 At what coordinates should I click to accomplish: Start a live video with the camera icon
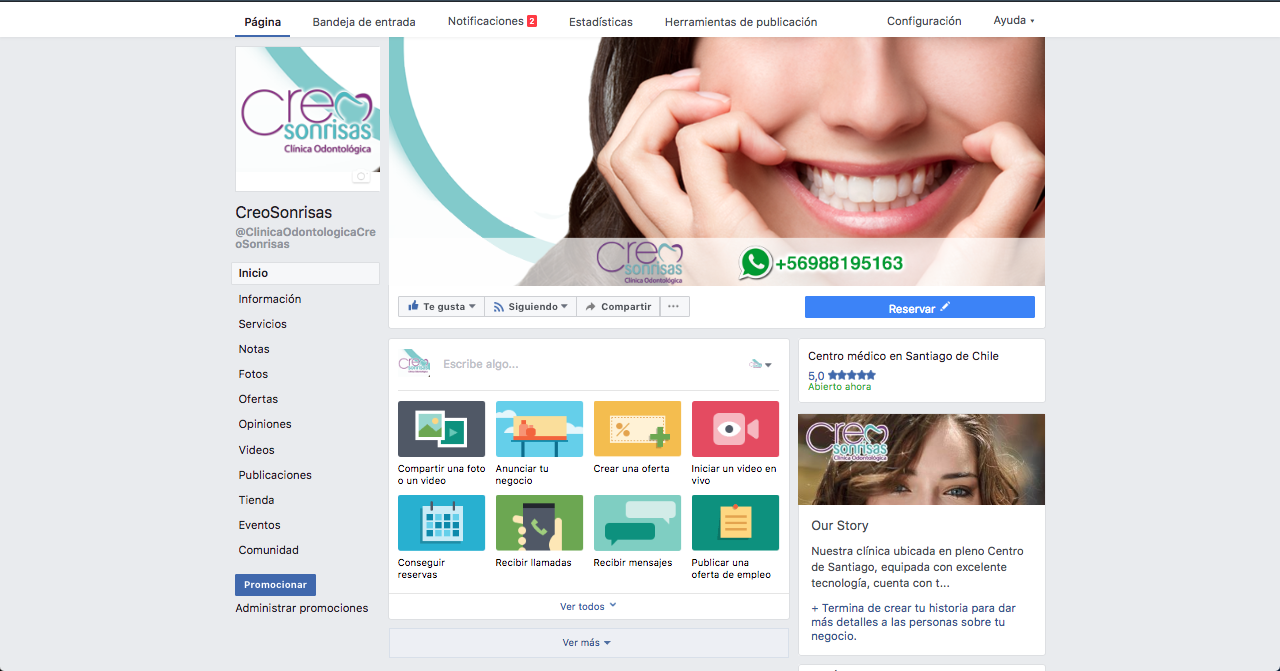(x=735, y=429)
